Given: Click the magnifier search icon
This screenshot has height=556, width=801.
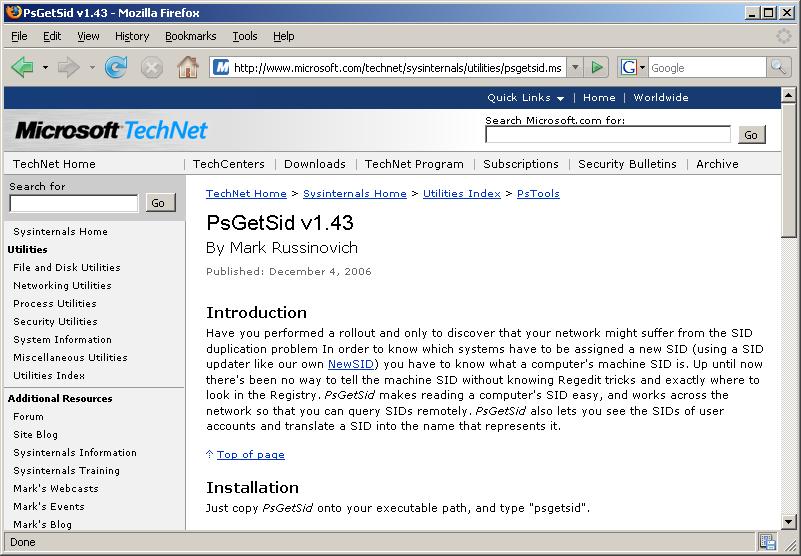Looking at the screenshot, I should click(778, 67).
